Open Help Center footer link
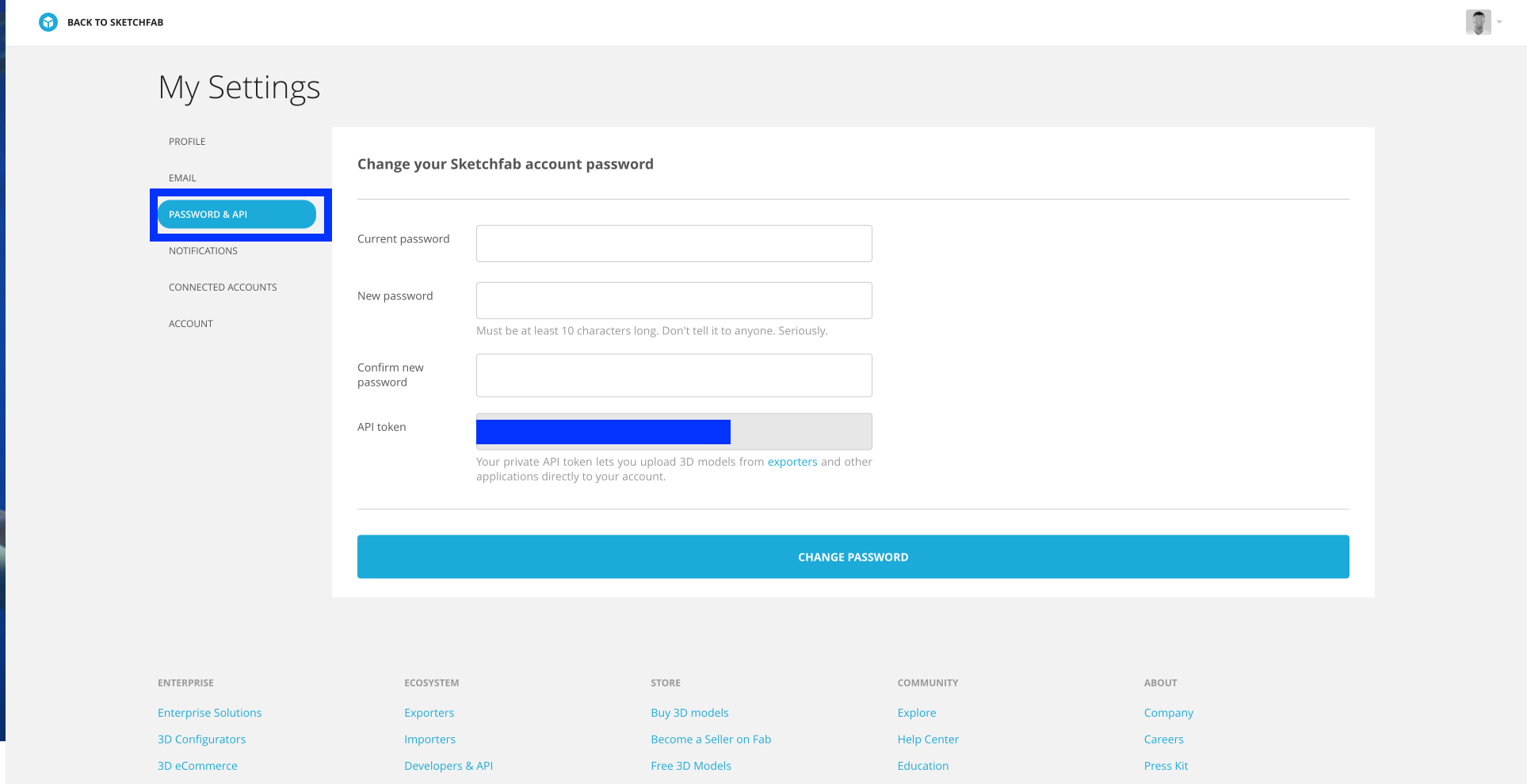The width and height of the screenshot is (1527, 784). [x=928, y=740]
